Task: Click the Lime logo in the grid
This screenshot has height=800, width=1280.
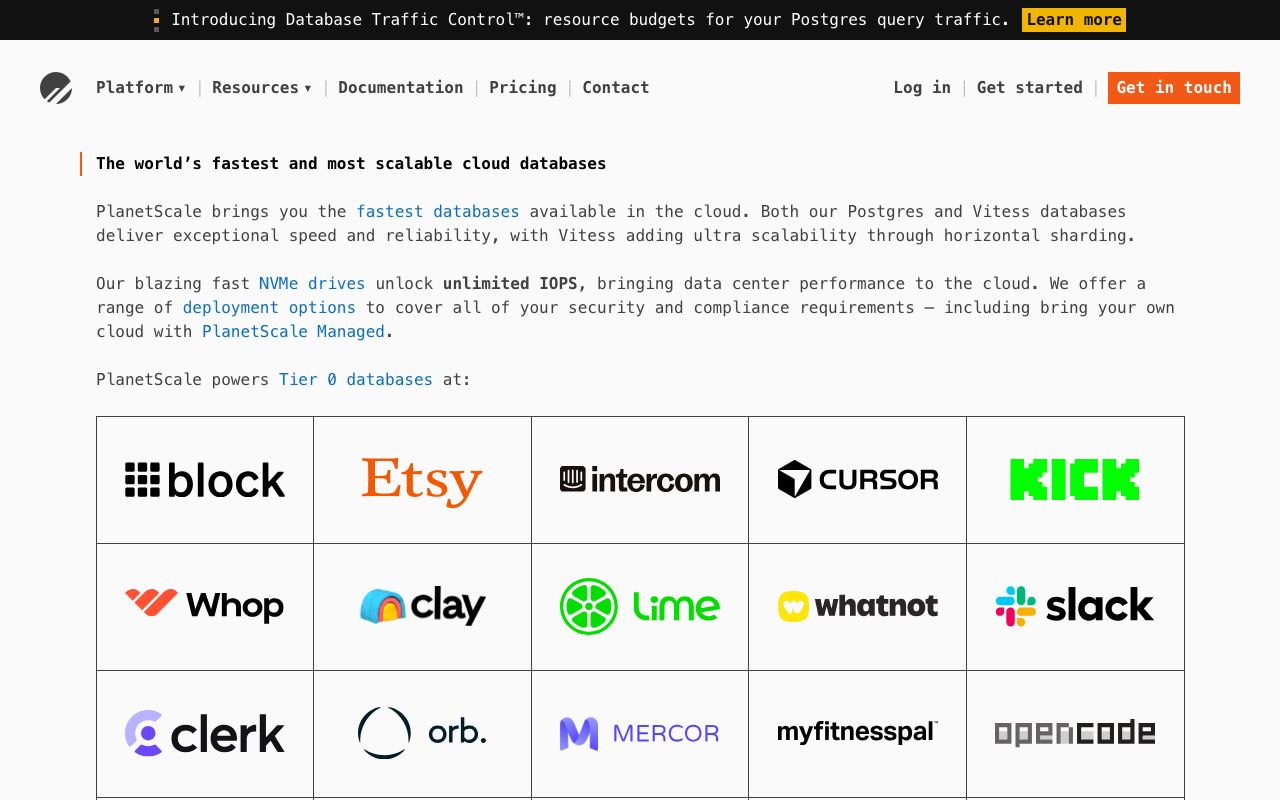Action: click(639, 606)
